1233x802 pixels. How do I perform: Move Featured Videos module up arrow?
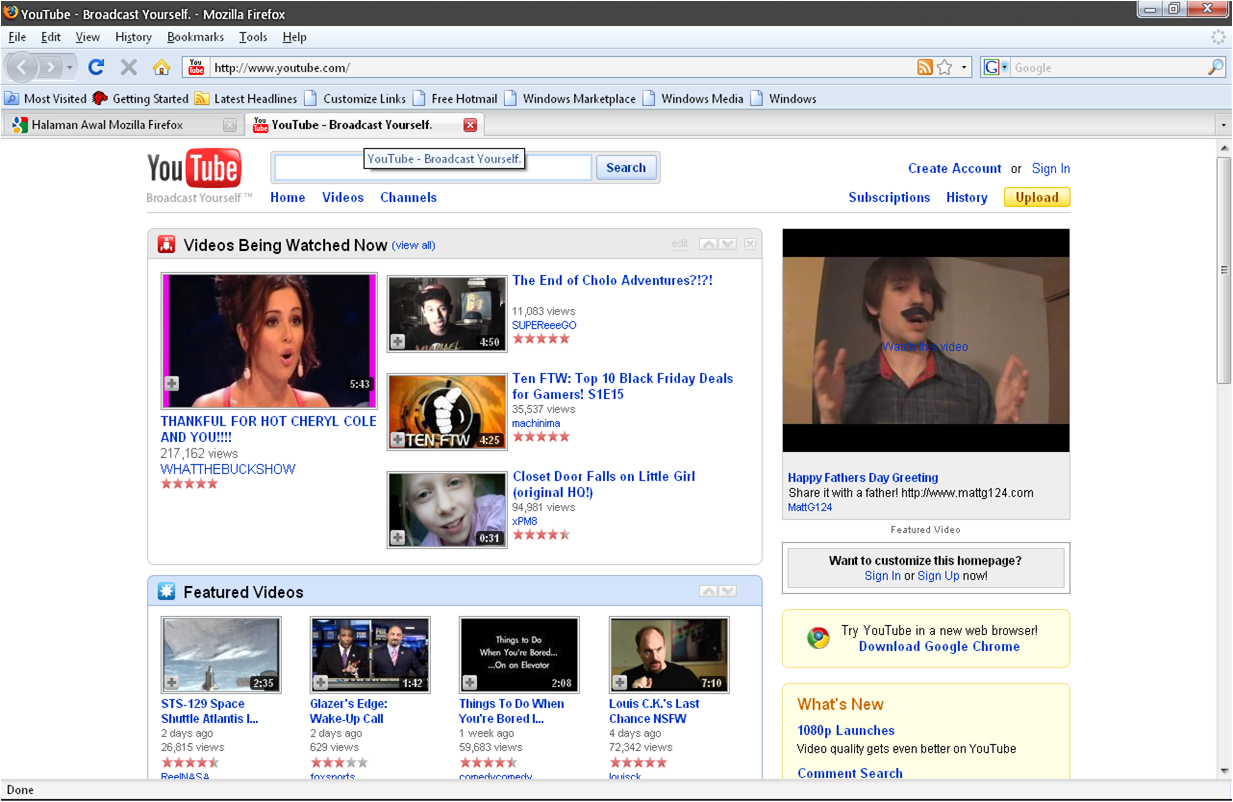coord(708,591)
